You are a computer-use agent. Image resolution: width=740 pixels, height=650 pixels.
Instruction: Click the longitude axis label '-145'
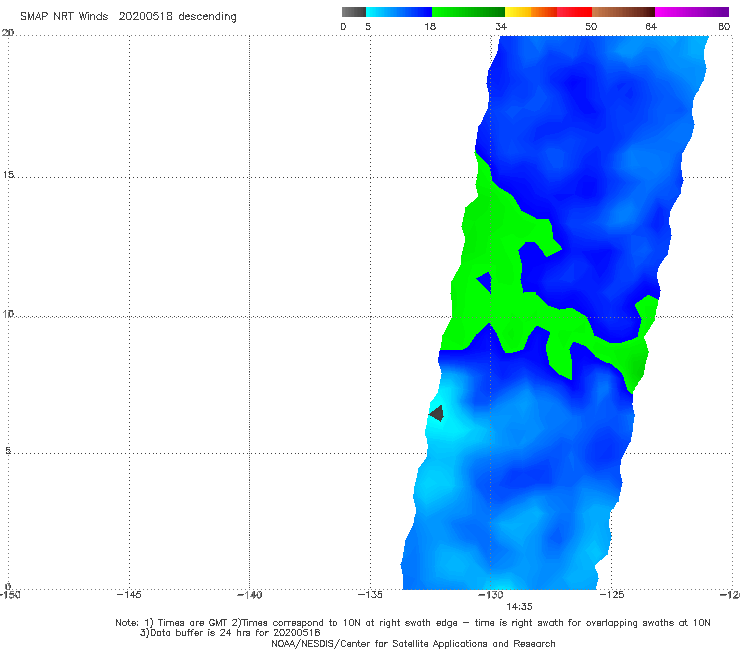tap(129, 595)
